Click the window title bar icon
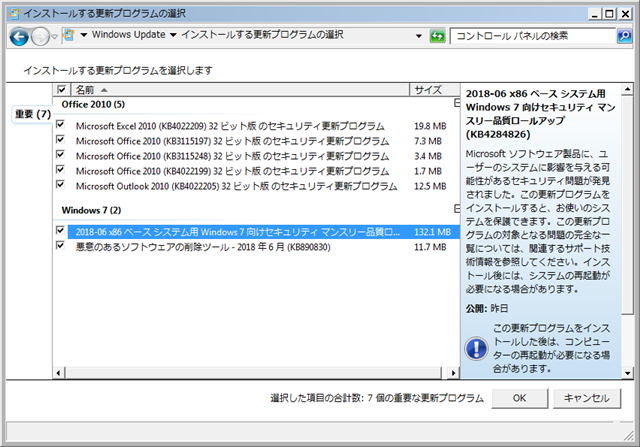640x447 pixels. pos(14,13)
